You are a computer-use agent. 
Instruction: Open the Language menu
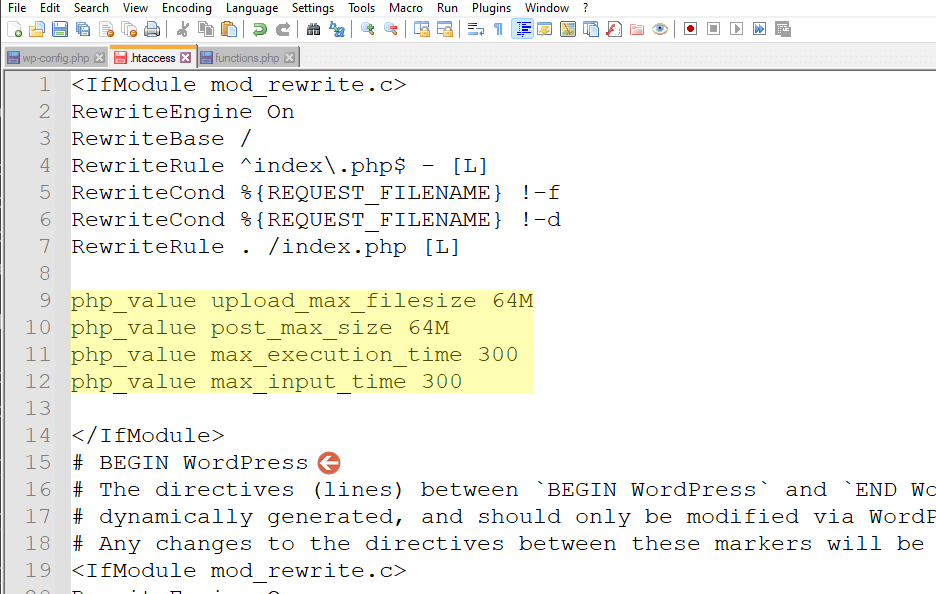[x=252, y=8]
